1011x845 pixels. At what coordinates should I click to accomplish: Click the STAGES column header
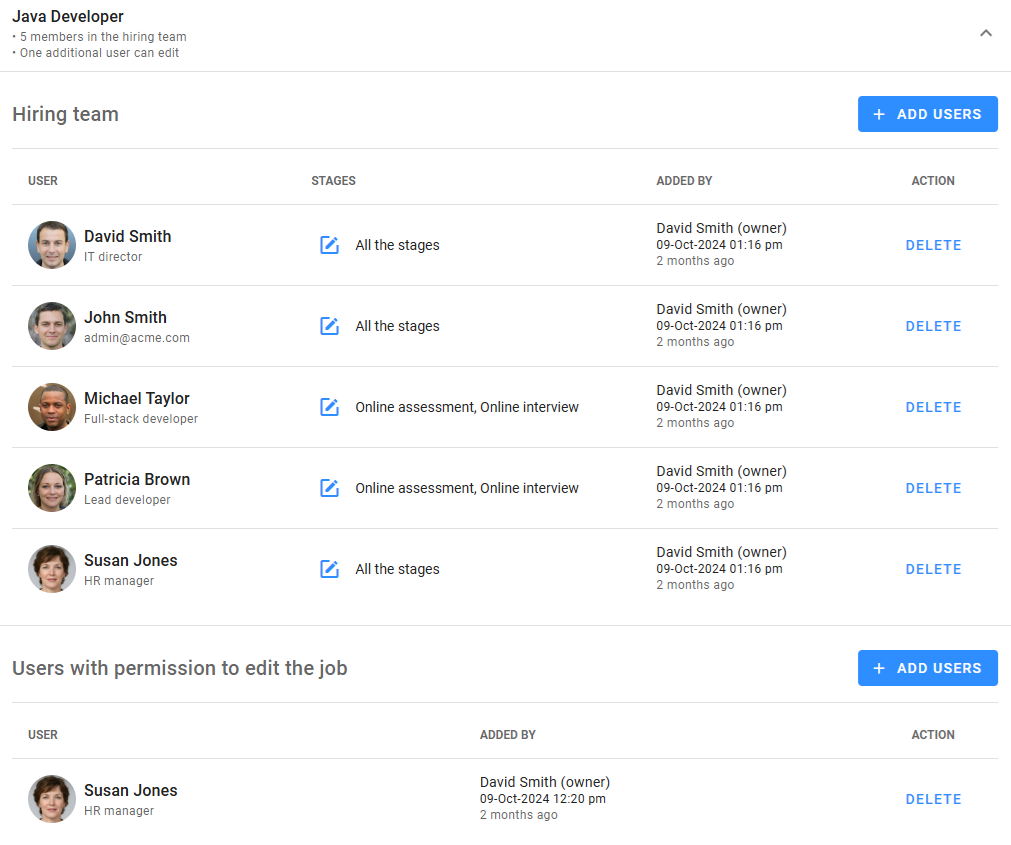[x=333, y=181]
